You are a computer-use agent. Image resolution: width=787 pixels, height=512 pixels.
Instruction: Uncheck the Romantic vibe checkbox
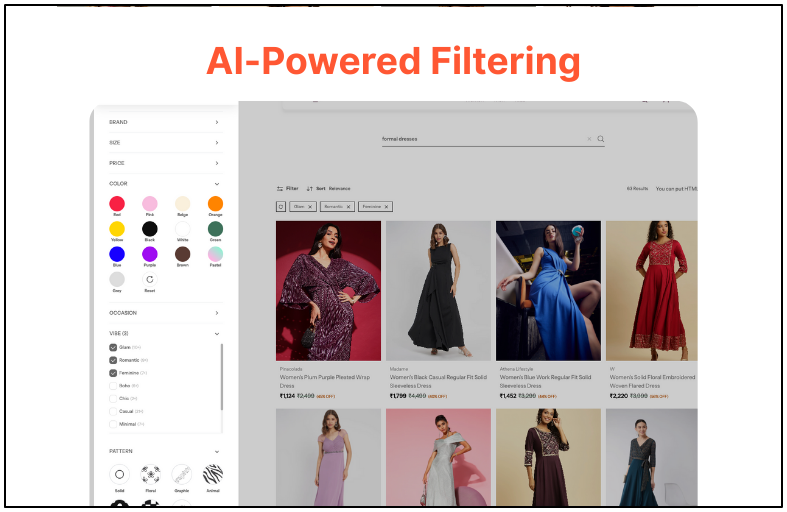113,360
